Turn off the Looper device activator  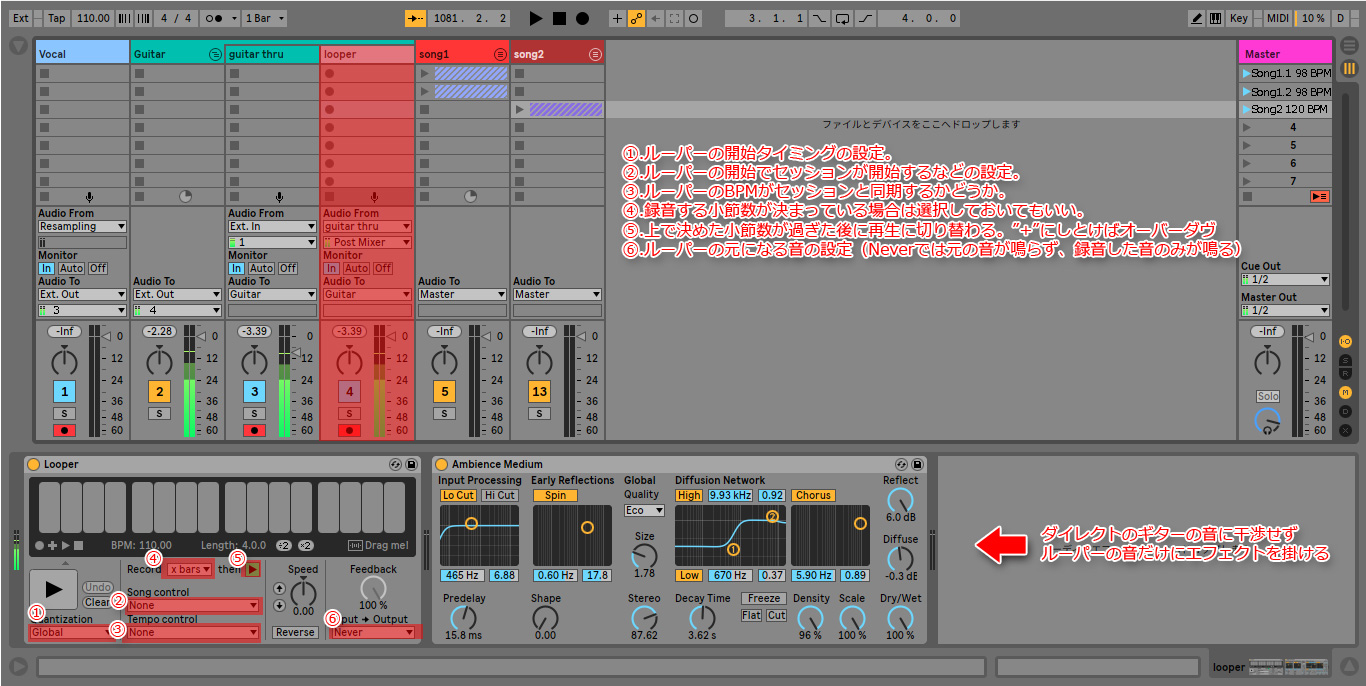(x=33, y=464)
